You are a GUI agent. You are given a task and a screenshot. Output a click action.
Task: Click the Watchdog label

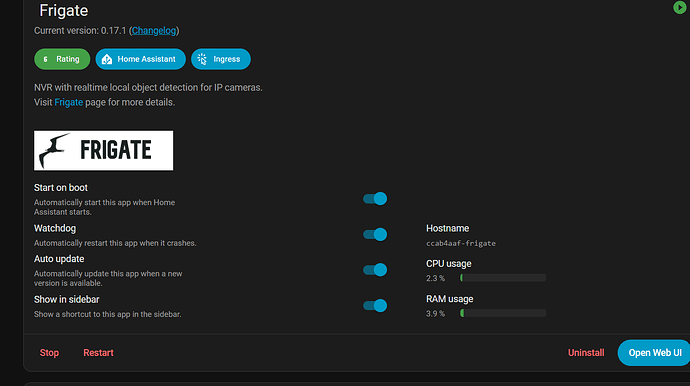55,228
